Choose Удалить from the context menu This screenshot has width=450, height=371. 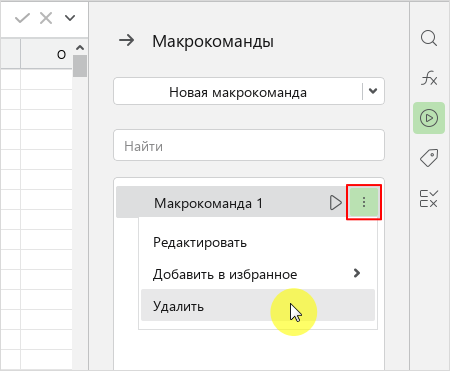(x=258, y=305)
